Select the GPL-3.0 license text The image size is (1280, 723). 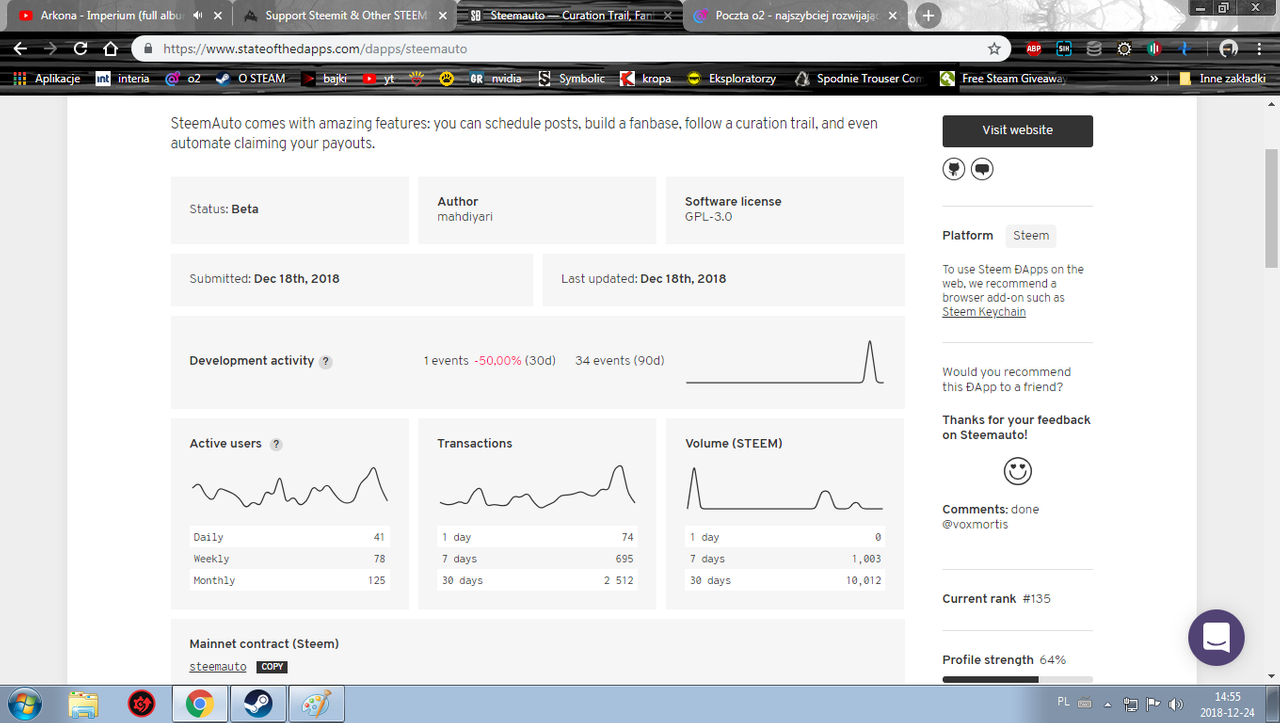click(709, 216)
